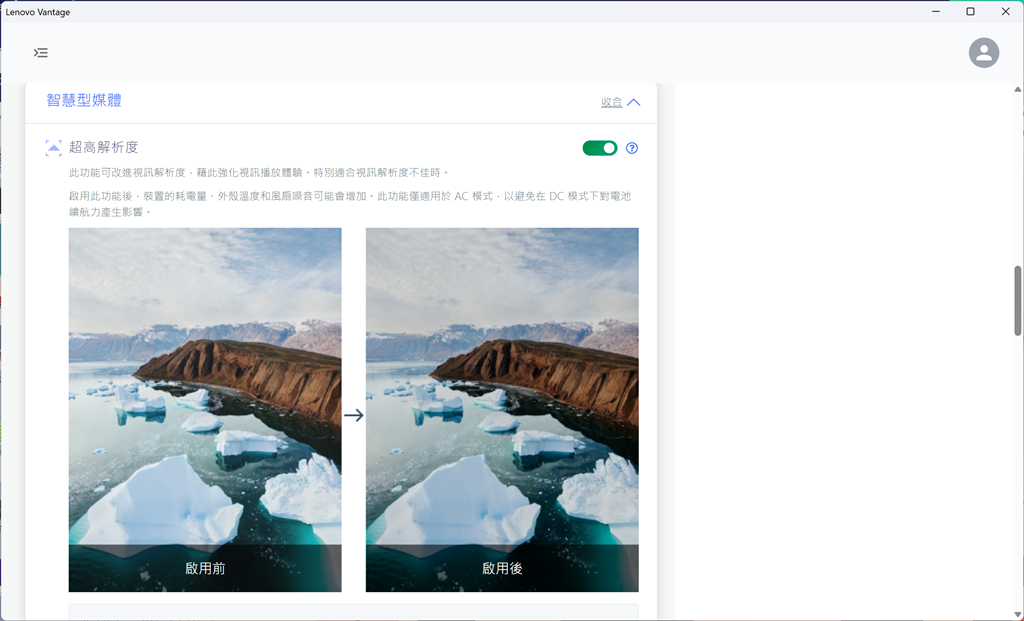
Task: Click the 智慧型媒體 section heading
Action: [x=84, y=100]
